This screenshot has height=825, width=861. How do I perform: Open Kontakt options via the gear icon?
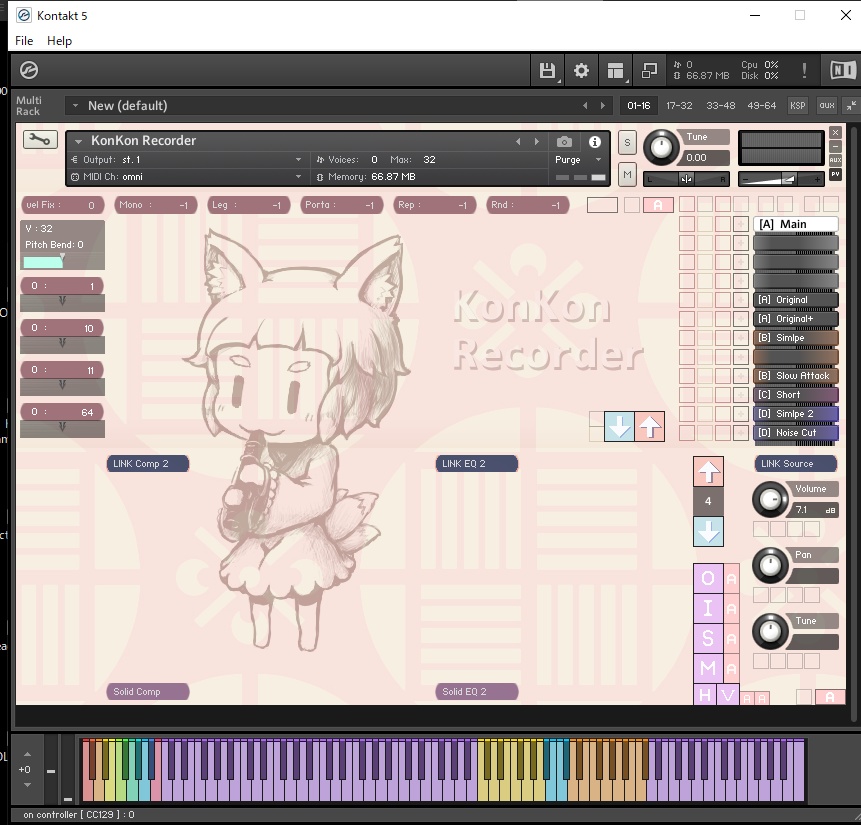point(580,70)
